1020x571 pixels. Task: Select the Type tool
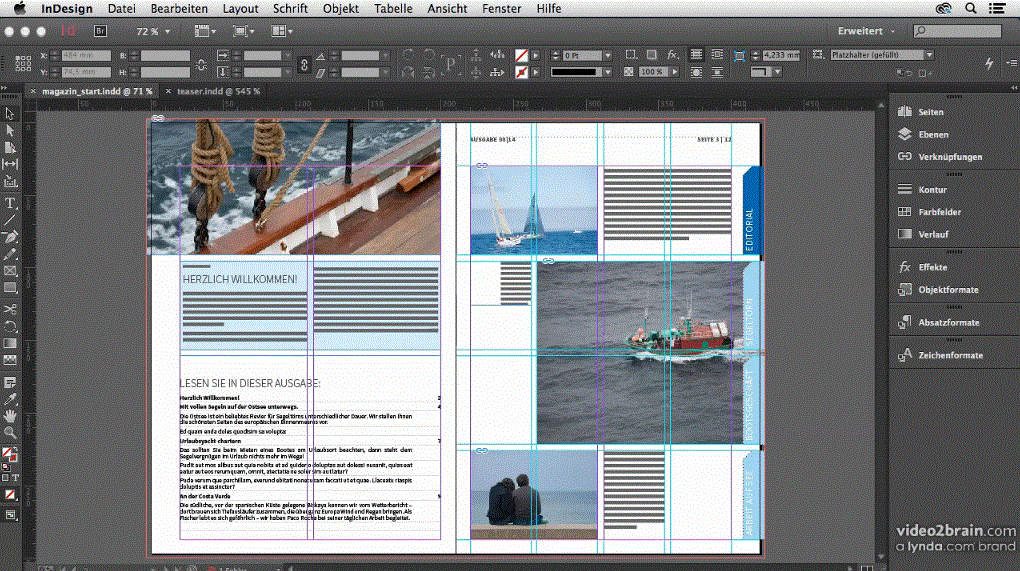pos(10,202)
